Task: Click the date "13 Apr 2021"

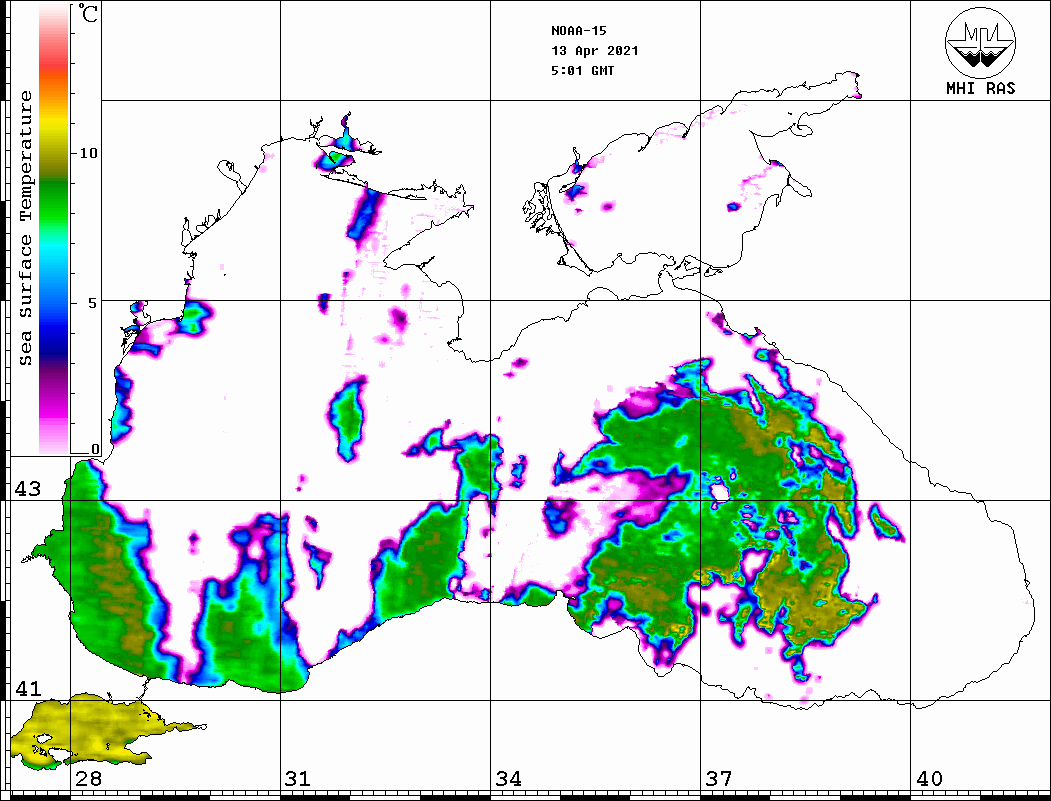Action: [595, 51]
